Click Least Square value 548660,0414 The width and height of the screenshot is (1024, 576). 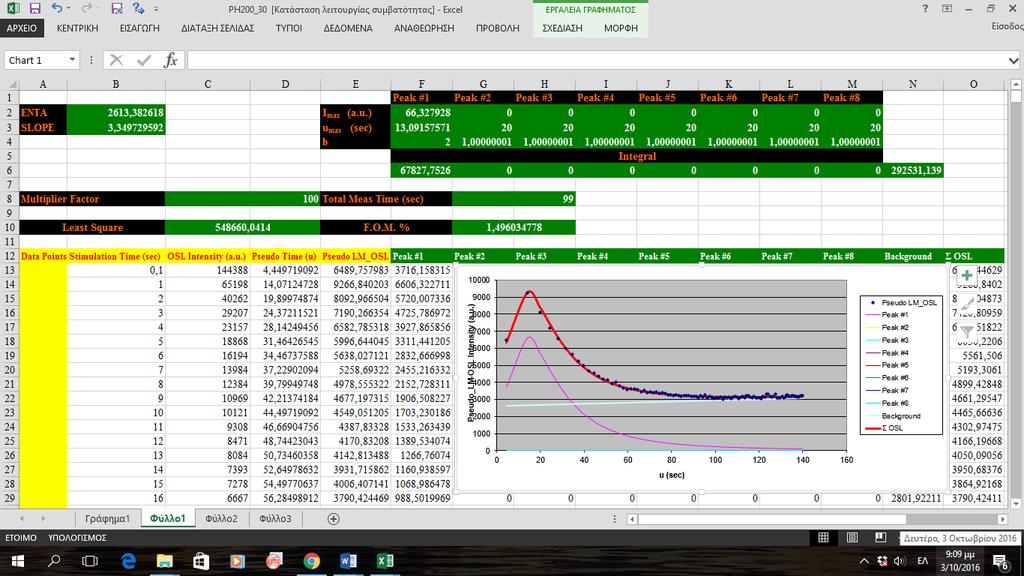click(242, 227)
